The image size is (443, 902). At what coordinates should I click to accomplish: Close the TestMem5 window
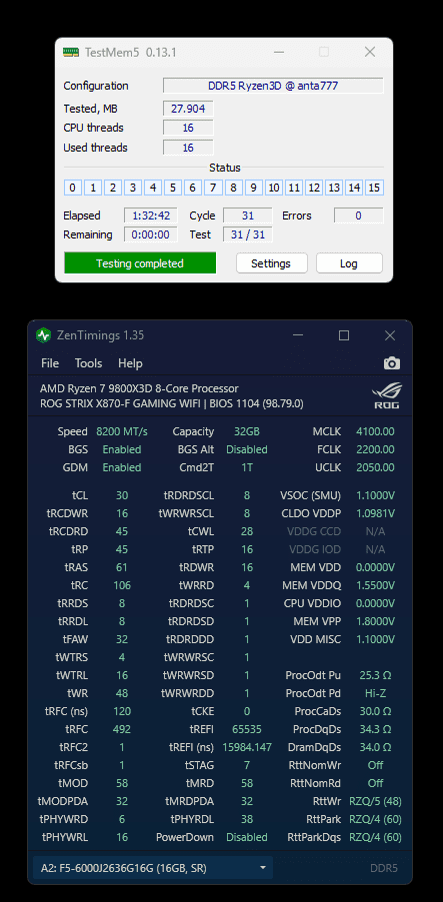(x=369, y=52)
